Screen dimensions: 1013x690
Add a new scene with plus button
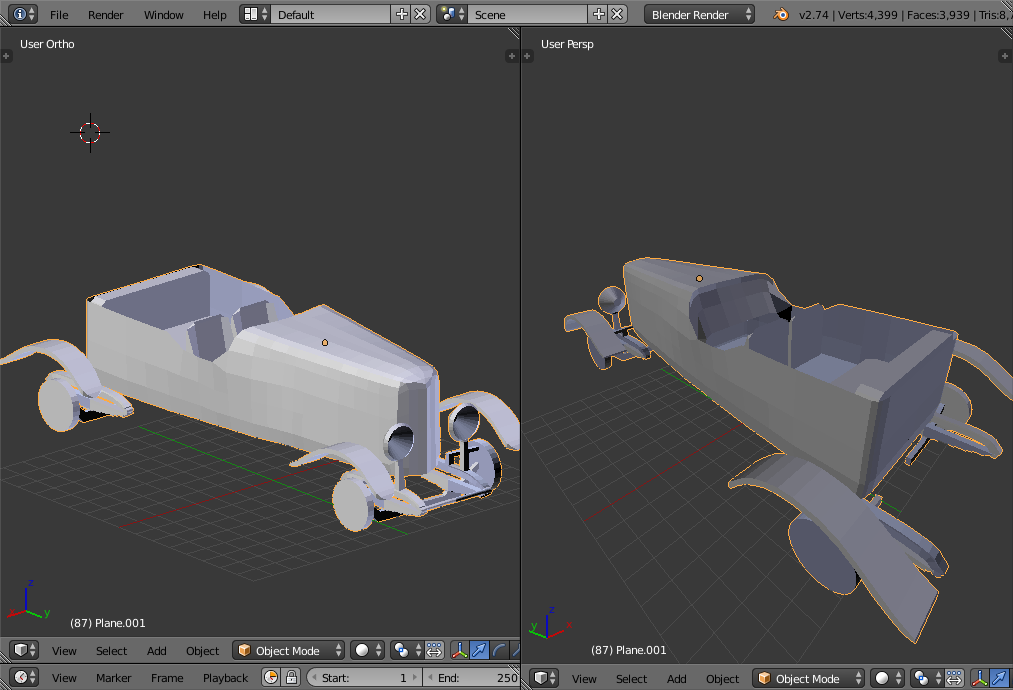click(x=599, y=14)
